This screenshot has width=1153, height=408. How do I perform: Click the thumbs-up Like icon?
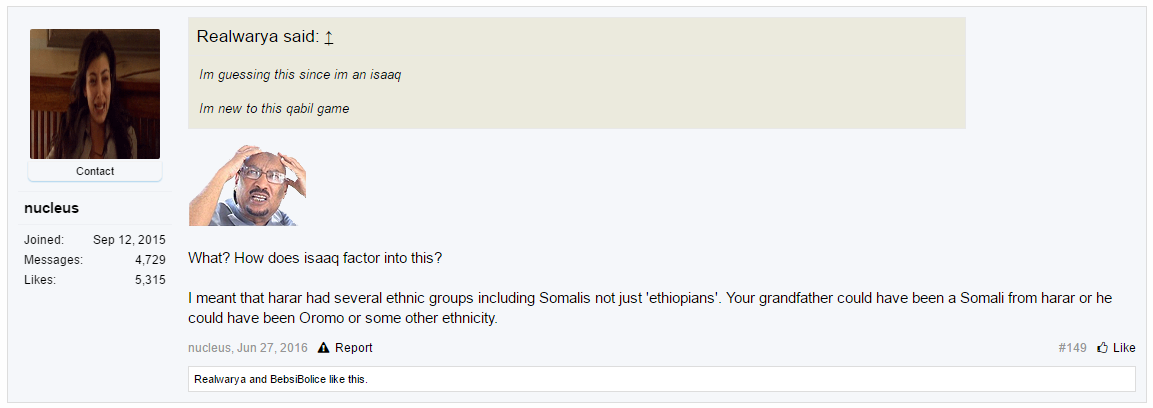tap(1102, 348)
